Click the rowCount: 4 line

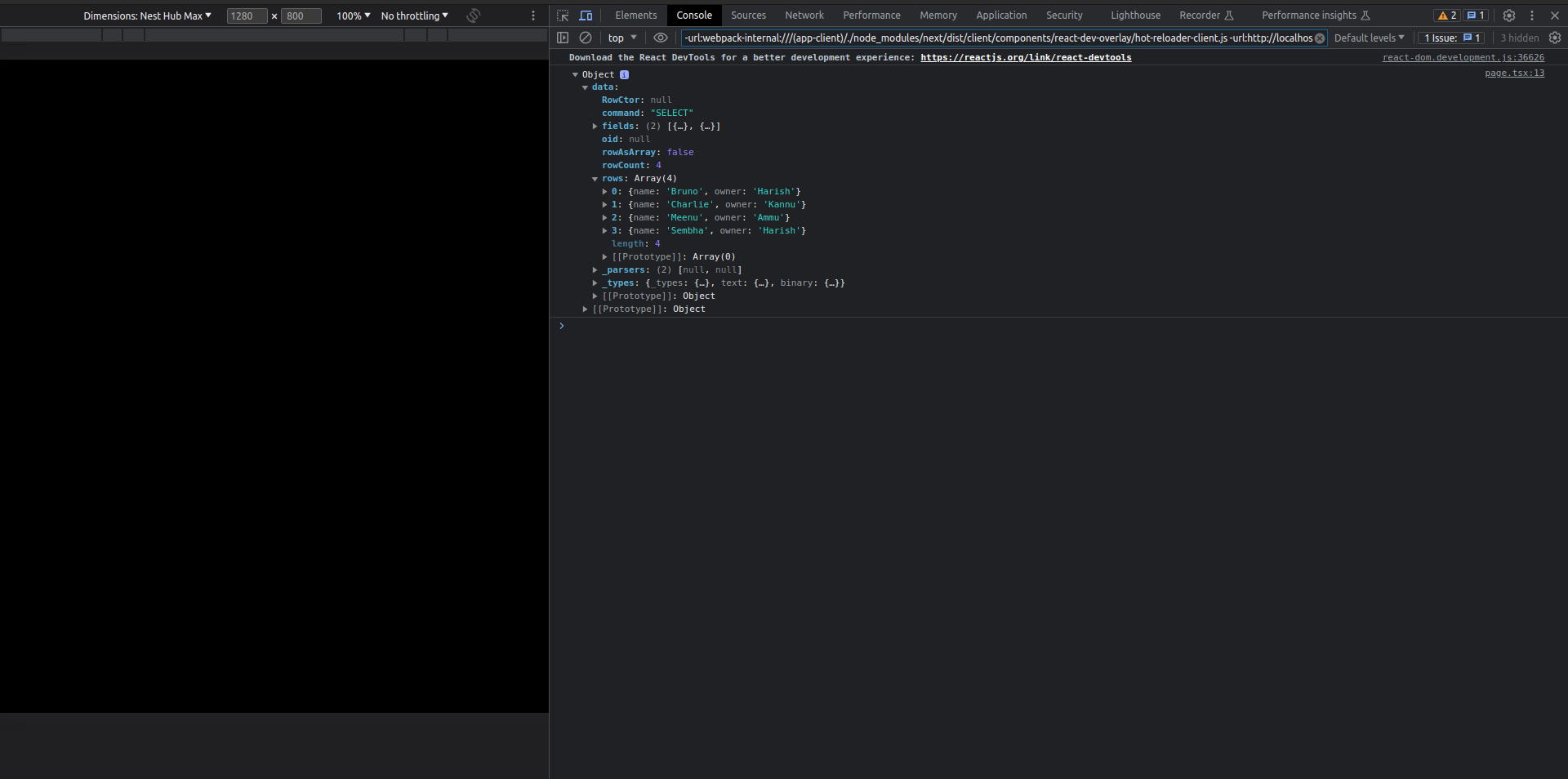click(631, 166)
